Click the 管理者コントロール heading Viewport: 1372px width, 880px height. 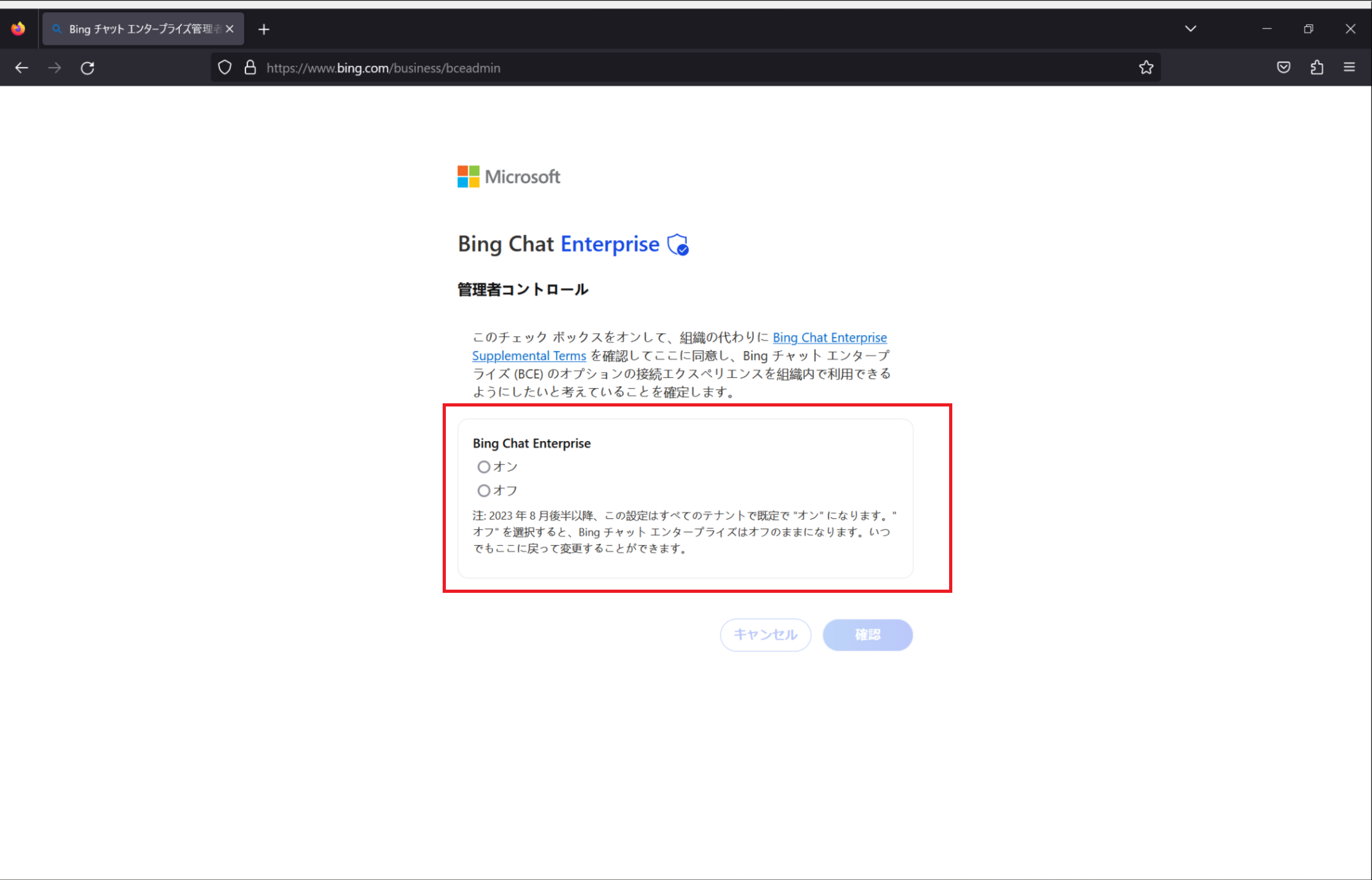[523, 290]
